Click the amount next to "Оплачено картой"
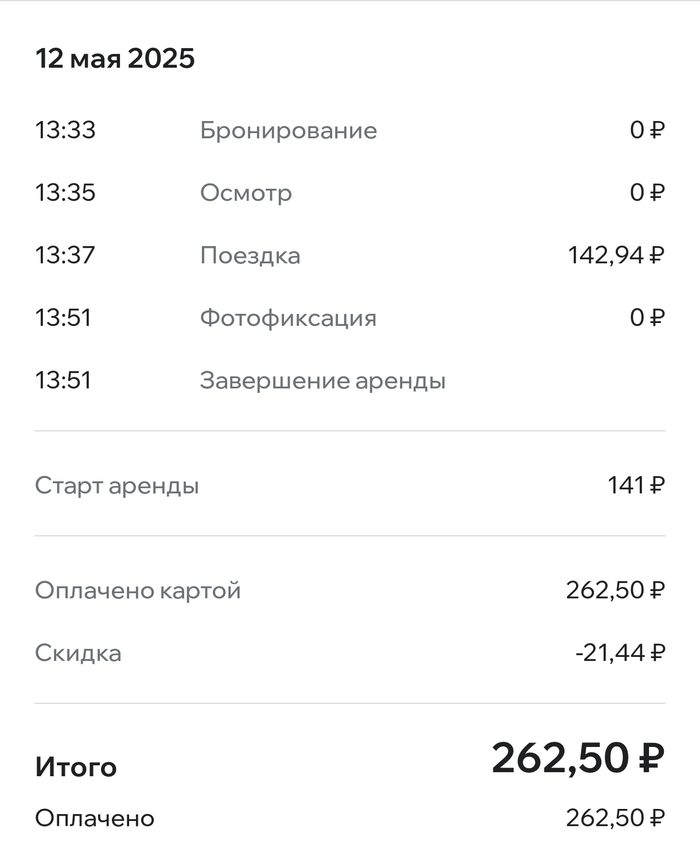This screenshot has height=864, width=700. click(x=615, y=591)
